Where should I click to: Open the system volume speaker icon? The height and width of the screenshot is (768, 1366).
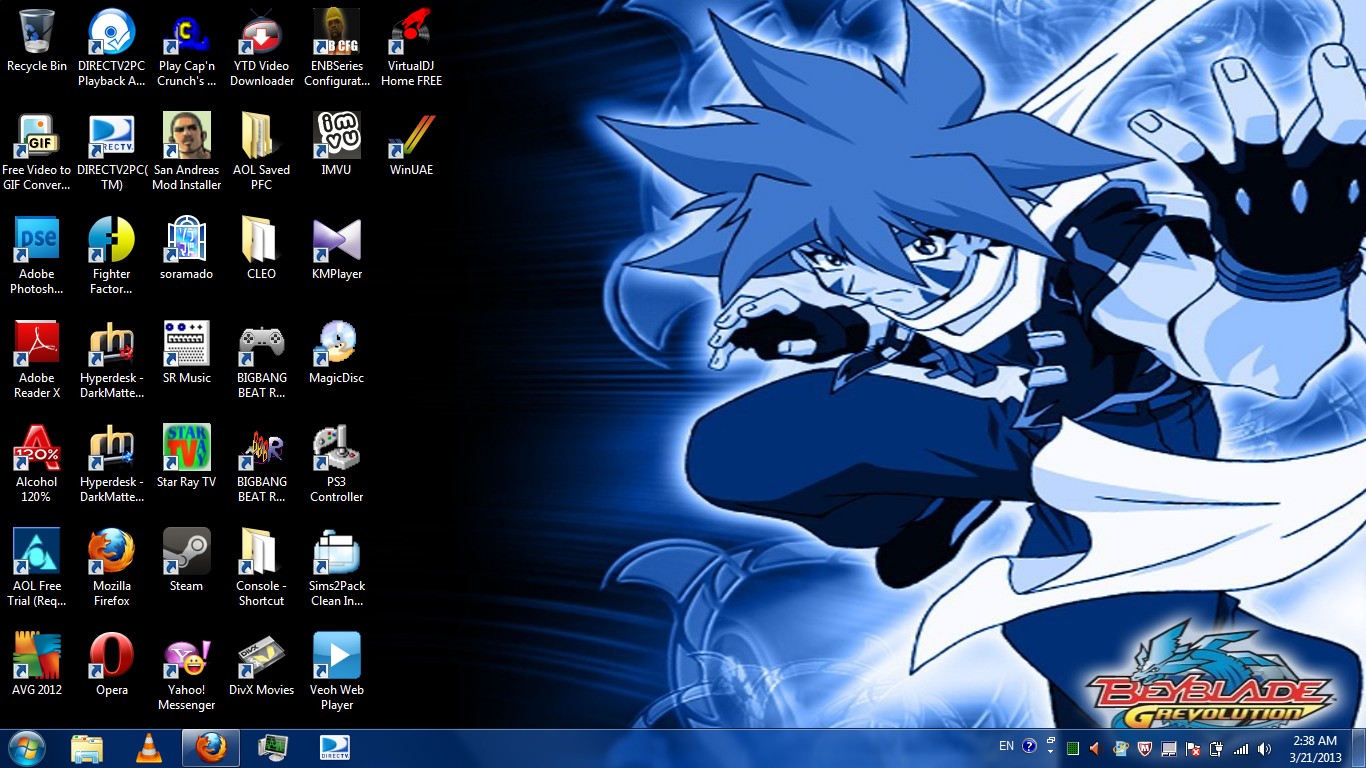pos(1265,748)
